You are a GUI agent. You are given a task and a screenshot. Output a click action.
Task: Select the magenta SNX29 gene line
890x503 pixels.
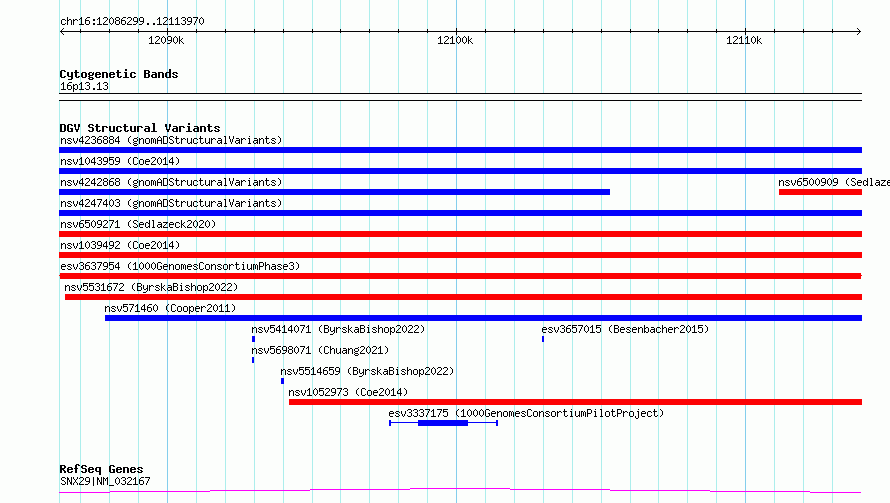tap(460, 490)
